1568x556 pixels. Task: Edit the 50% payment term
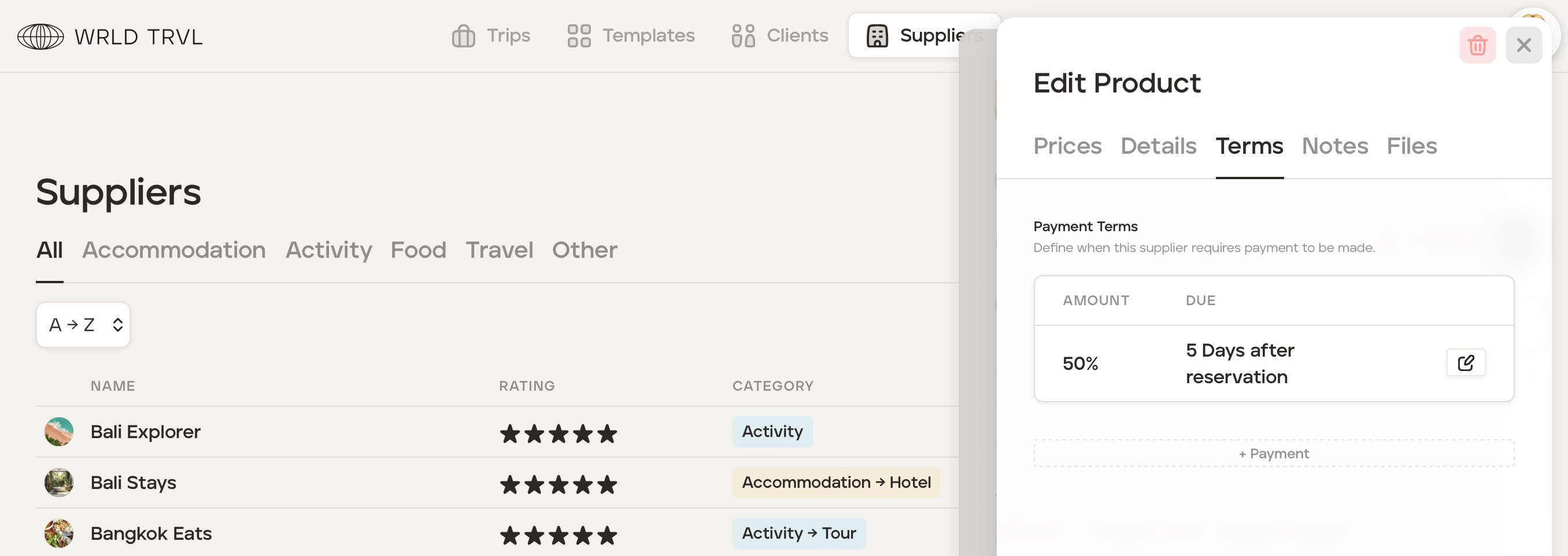tap(1465, 363)
